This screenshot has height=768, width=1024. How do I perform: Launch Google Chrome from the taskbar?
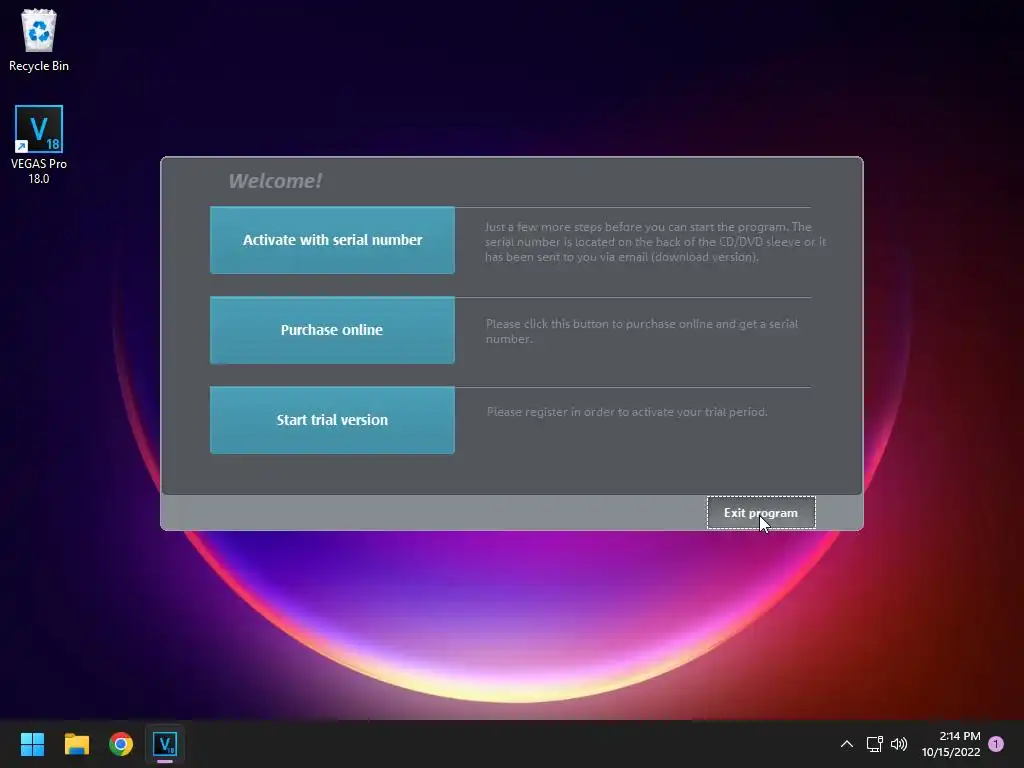[x=121, y=744]
